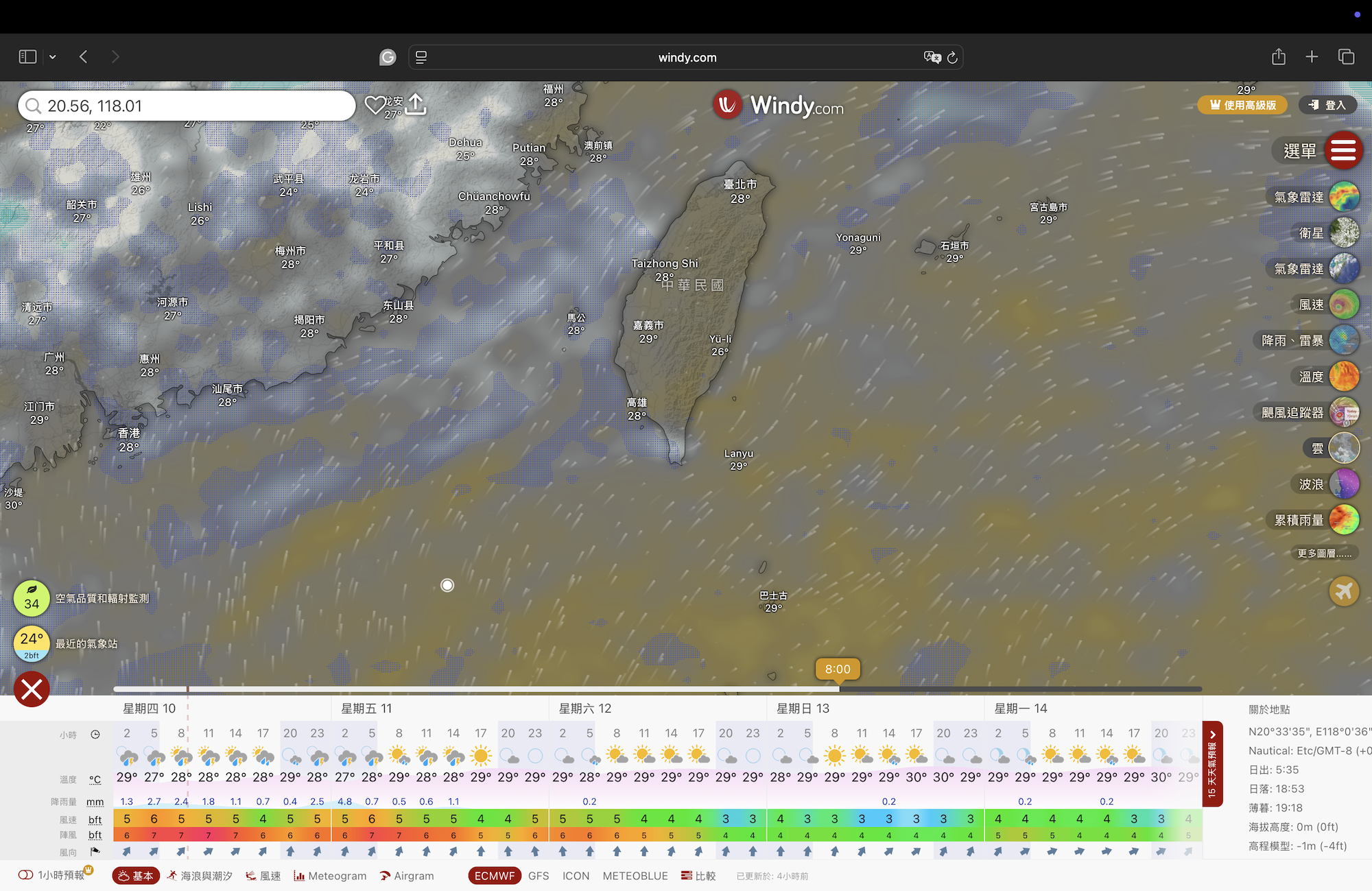Click the airplane airports icon
Image resolution: width=1372 pixels, height=891 pixels.
[x=1344, y=591]
